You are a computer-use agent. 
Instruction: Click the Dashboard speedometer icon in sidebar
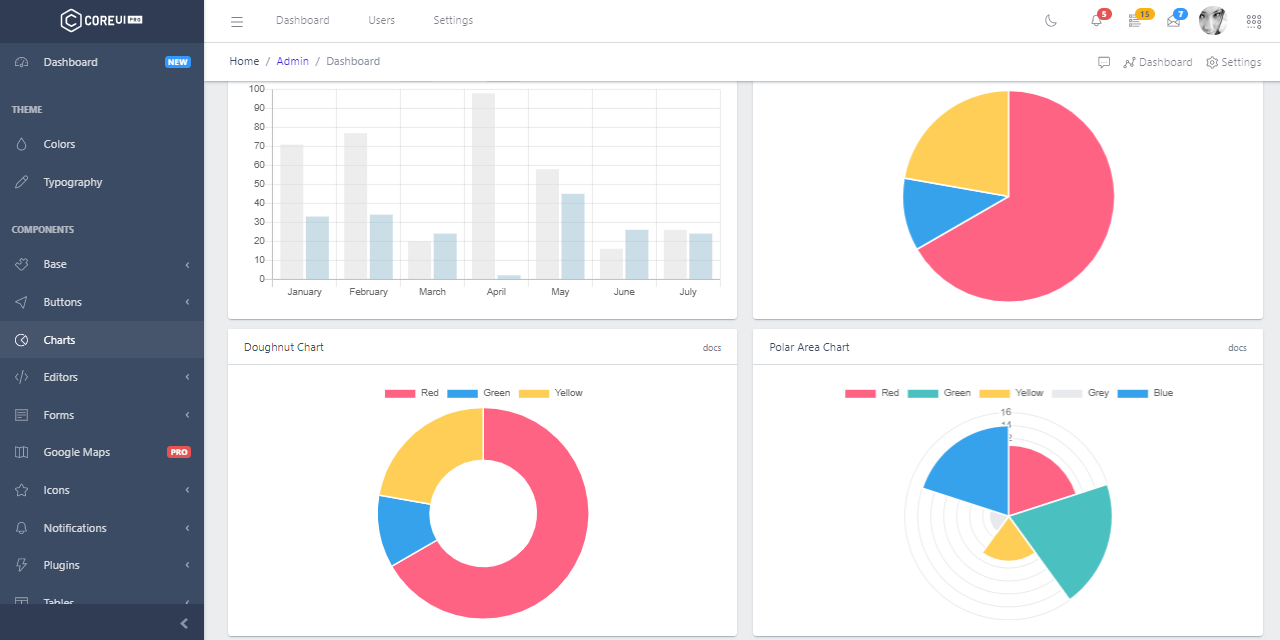point(22,62)
